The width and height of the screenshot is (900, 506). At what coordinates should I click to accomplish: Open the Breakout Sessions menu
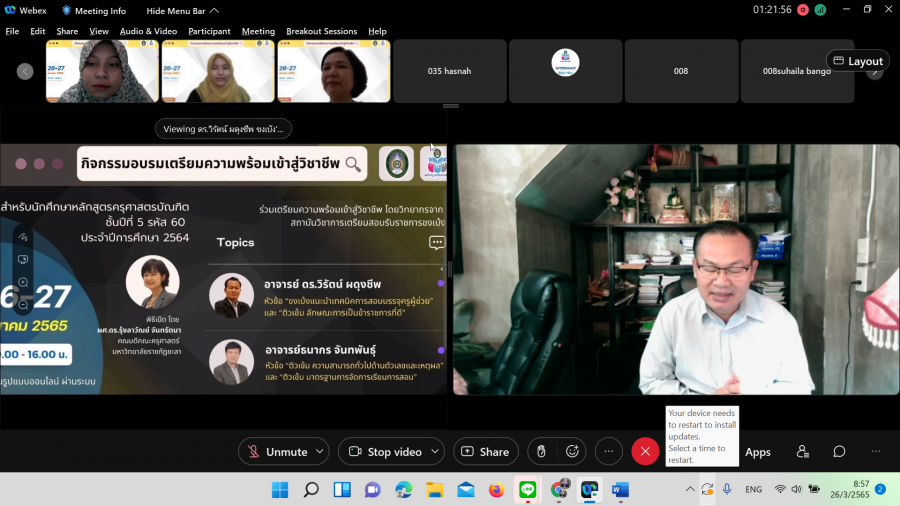coord(321,31)
